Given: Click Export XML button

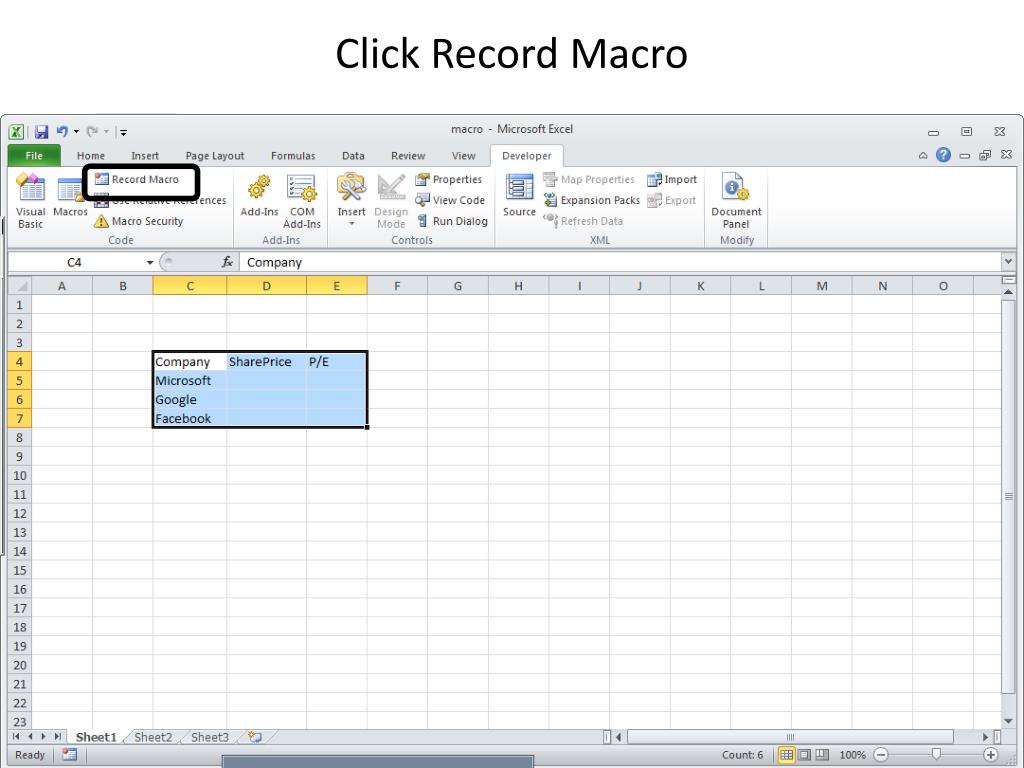Looking at the screenshot, I should [671, 200].
